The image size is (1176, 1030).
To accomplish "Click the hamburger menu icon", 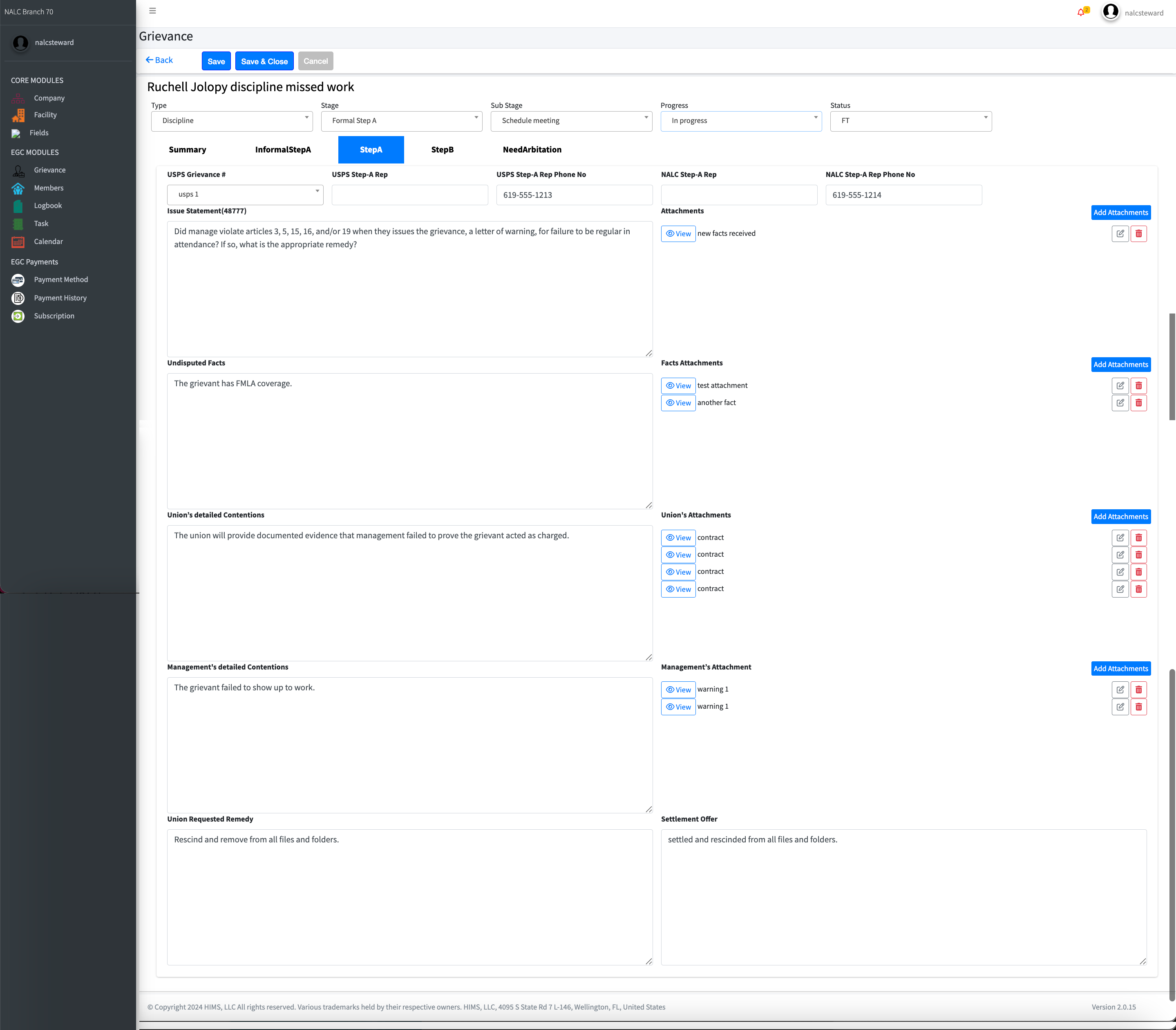I will click(152, 11).
